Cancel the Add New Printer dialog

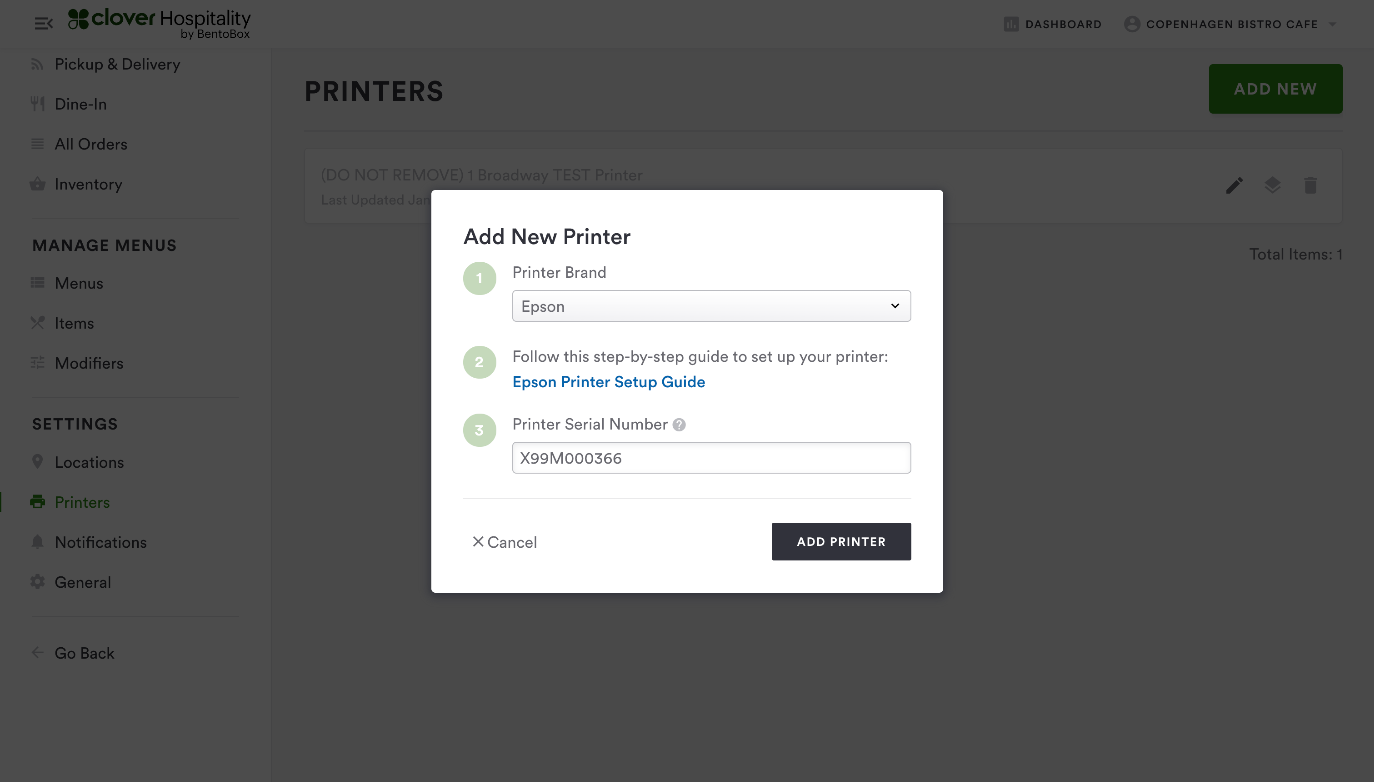click(505, 542)
